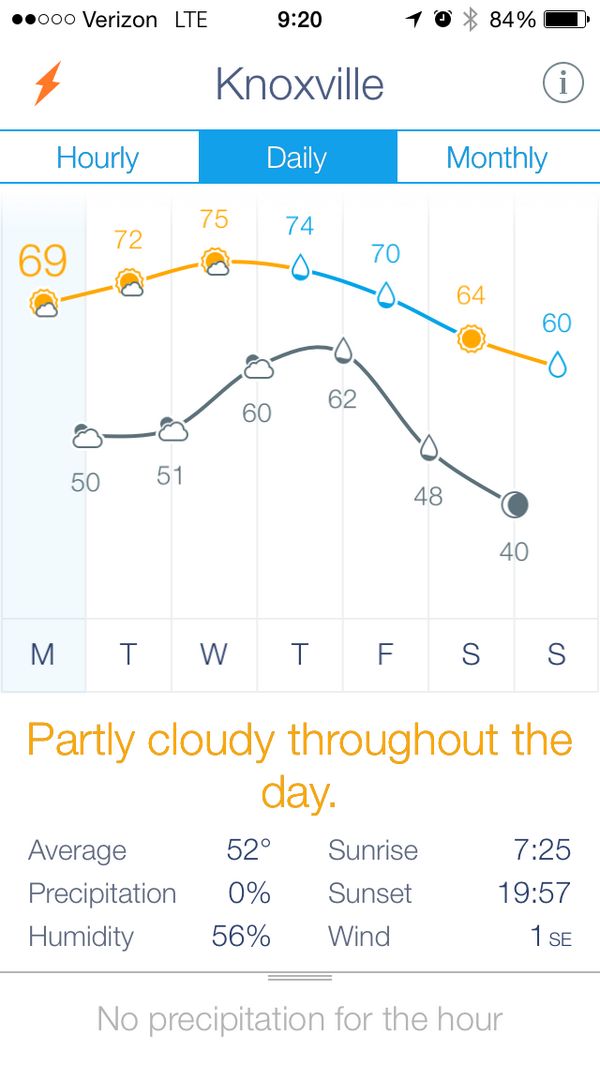Select the Daily tab
Viewport: 600px width, 1065px height.
pyautogui.click(x=297, y=158)
